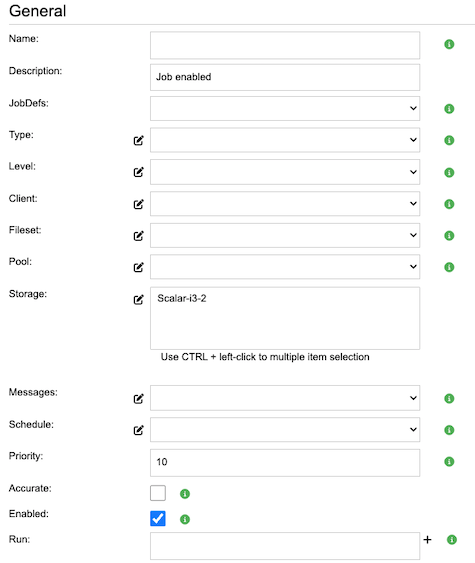This screenshot has width=475, height=563.
Task: Open the Messages dropdown
Action: [285, 398]
